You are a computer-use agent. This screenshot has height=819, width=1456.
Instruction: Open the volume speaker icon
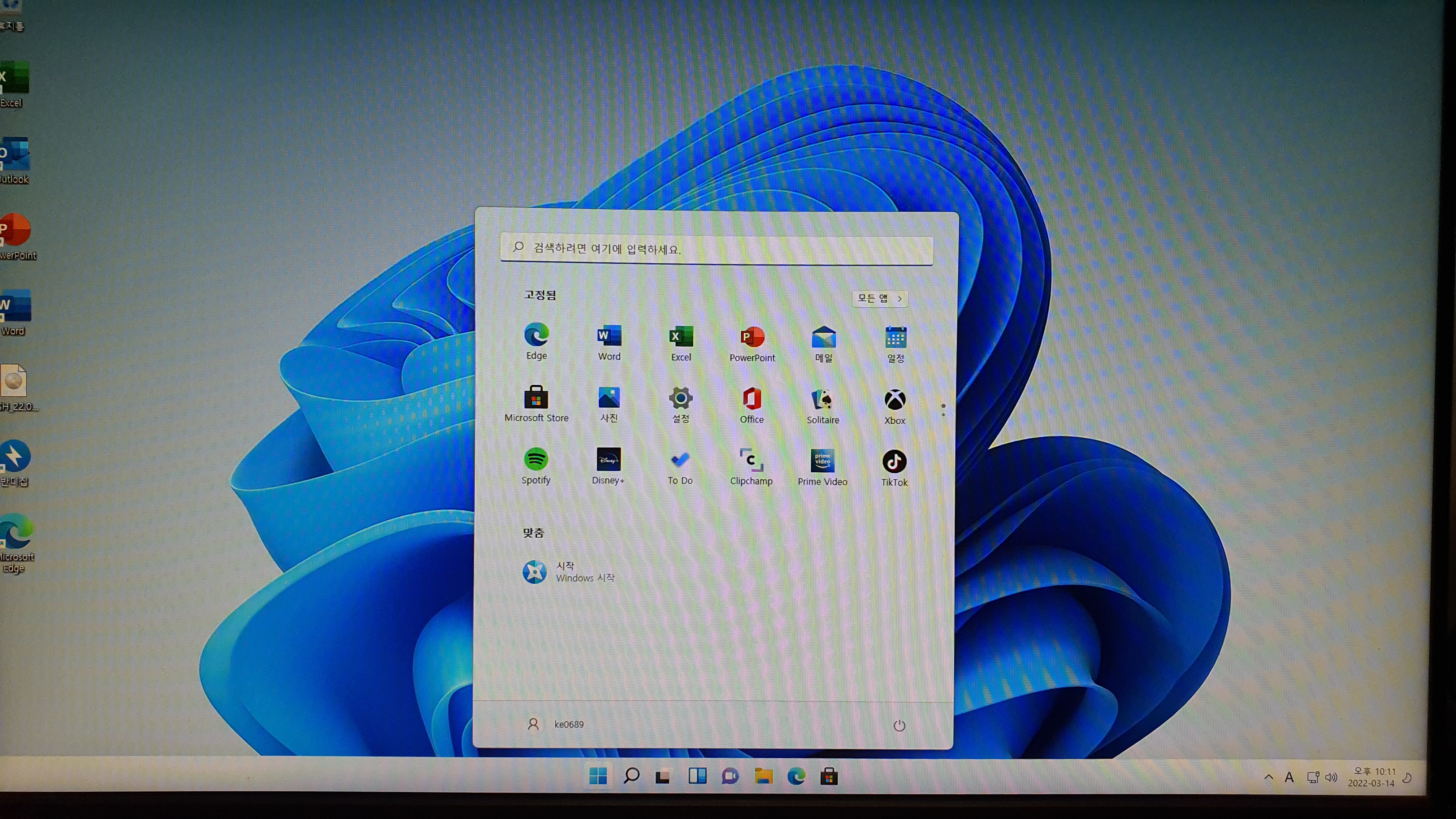1331,778
